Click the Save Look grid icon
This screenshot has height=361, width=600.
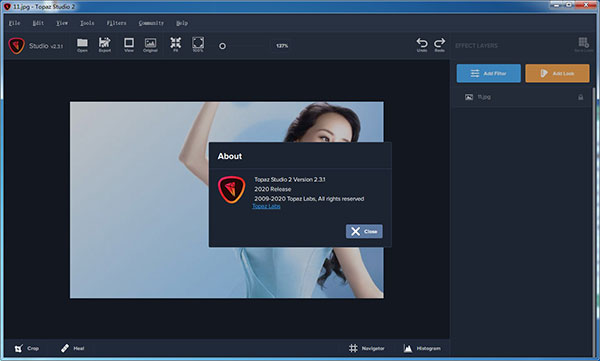tap(583, 44)
